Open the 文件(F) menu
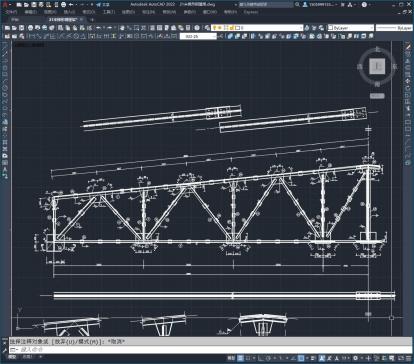Image resolution: width=414 pixels, height=364 pixels. (x=11, y=12)
